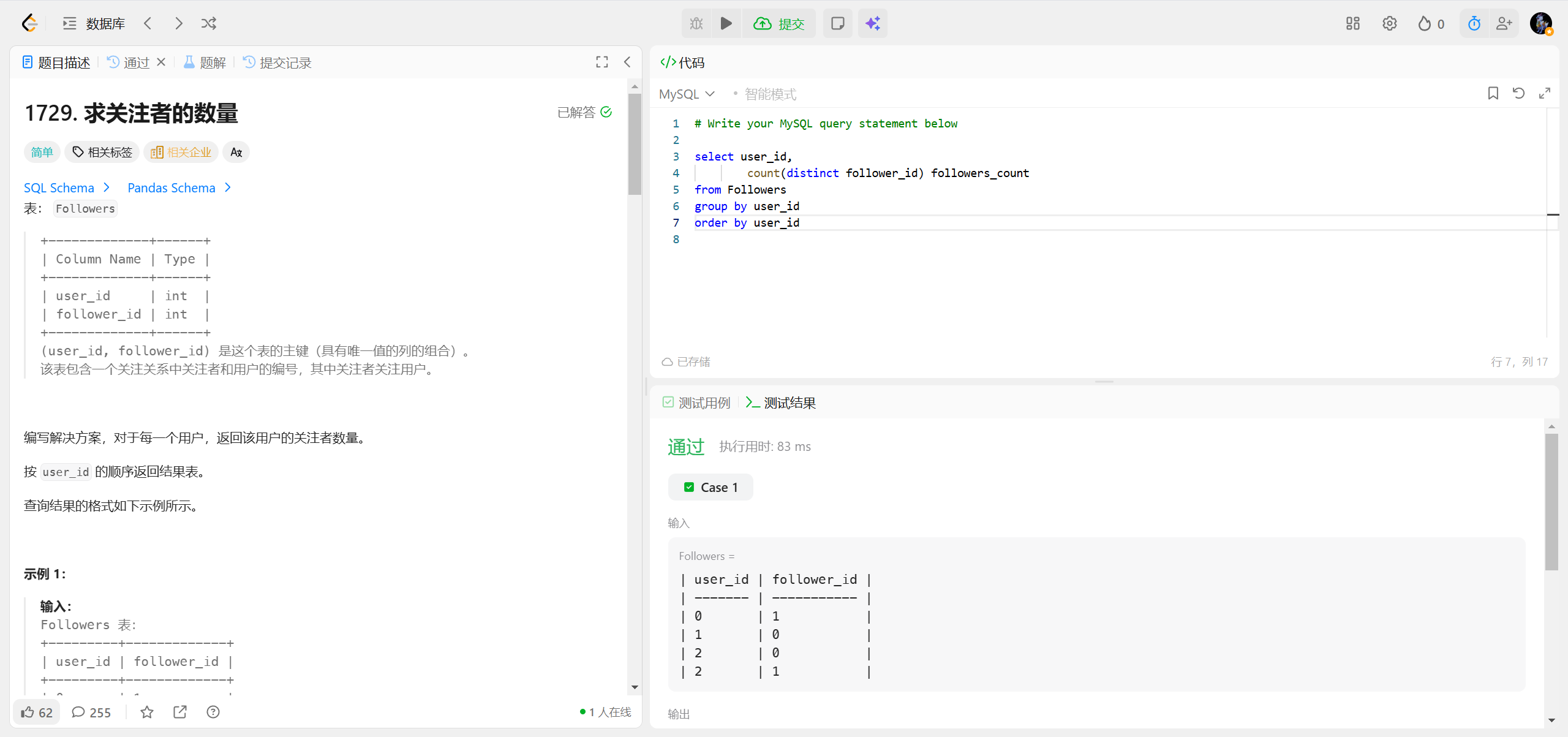1568x737 pixels.
Task: Like the problem with thumbs up 62
Action: point(37,712)
